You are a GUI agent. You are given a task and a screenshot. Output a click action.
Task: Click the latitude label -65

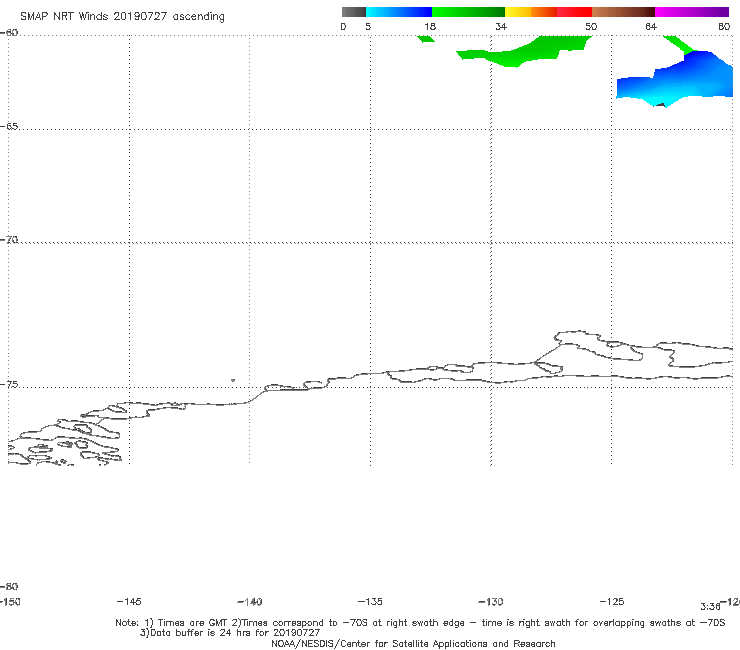pos(9,127)
